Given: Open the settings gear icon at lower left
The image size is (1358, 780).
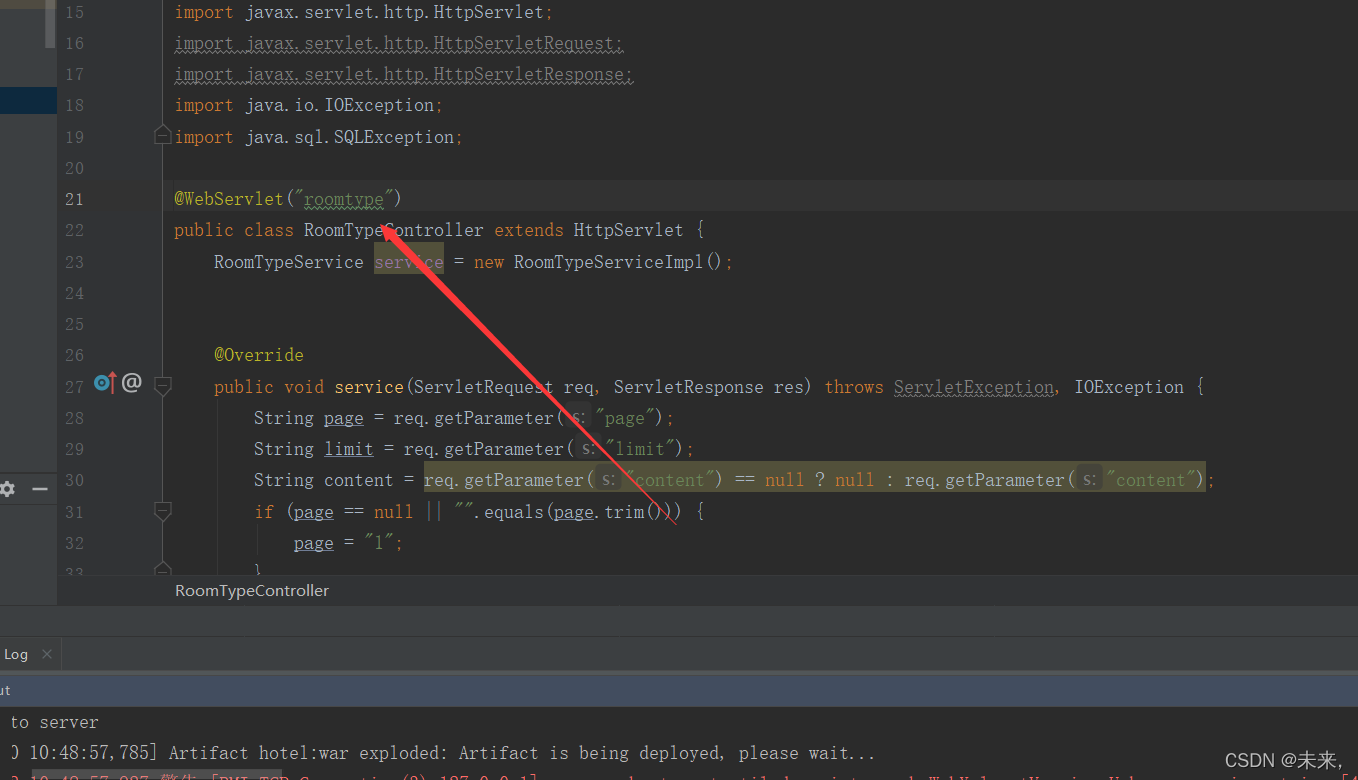Looking at the screenshot, I should point(7,488).
